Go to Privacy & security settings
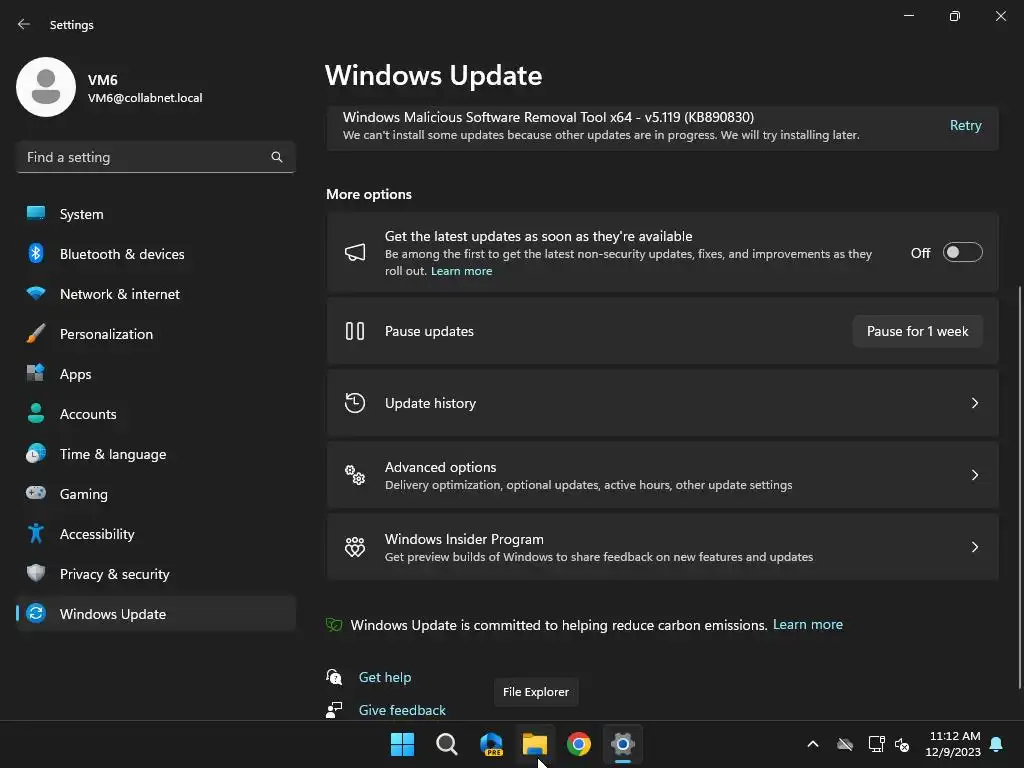The width and height of the screenshot is (1024, 768). pyautogui.click(x=156, y=573)
